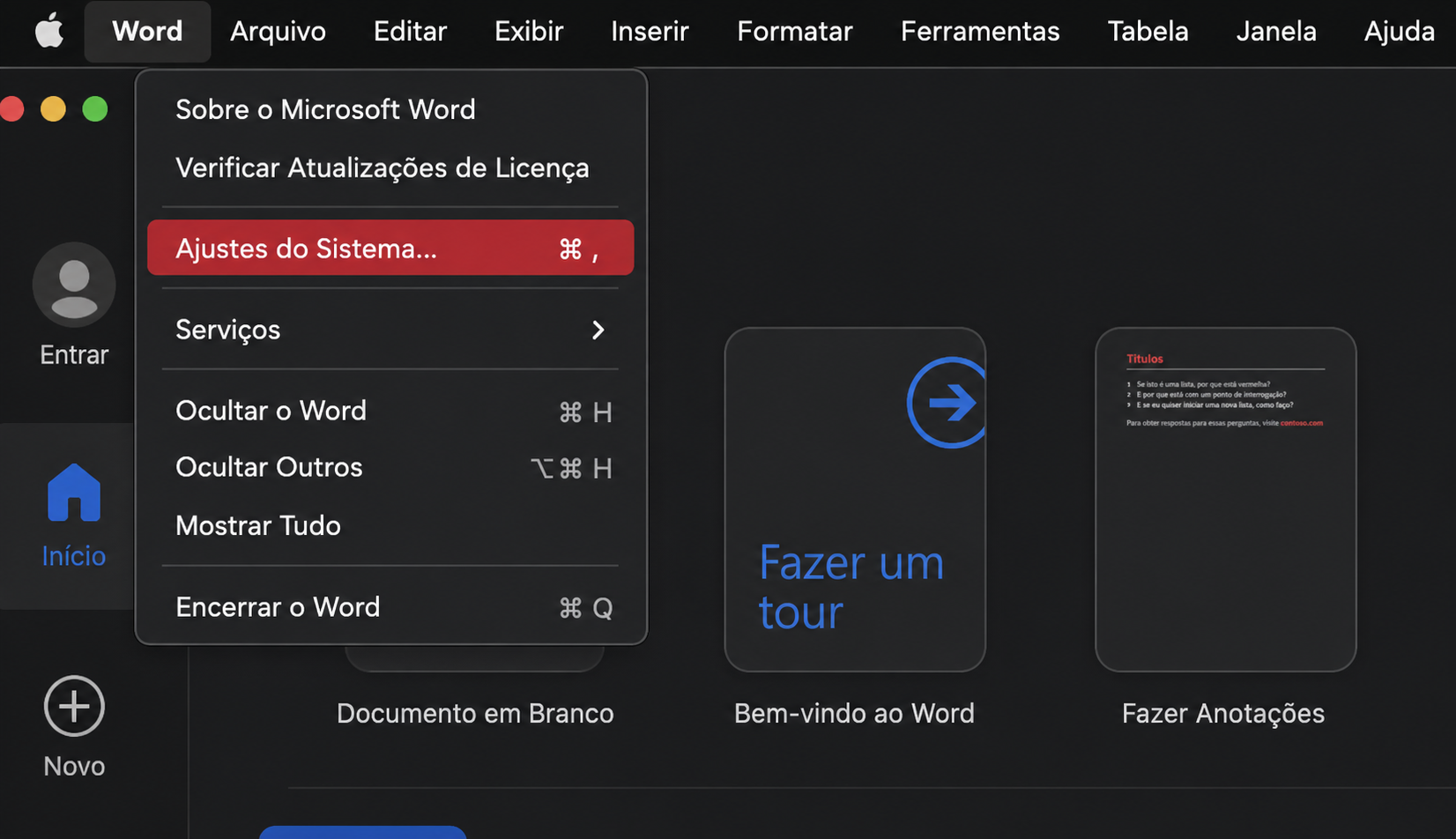The height and width of the screenshot is (839, 1456).
Task: Select Verificar Atualizações de Licença
Action: coord(390,167)
